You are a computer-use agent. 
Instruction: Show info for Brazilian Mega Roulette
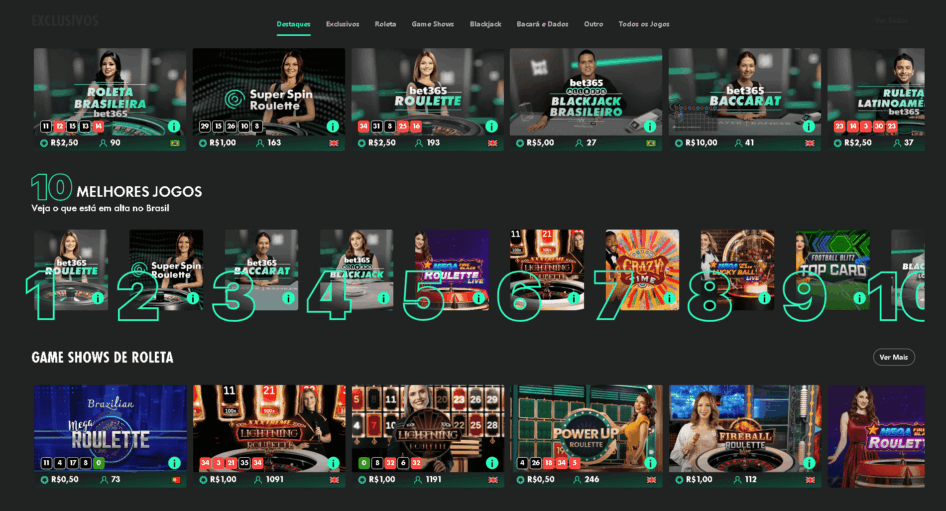[174, 463]
